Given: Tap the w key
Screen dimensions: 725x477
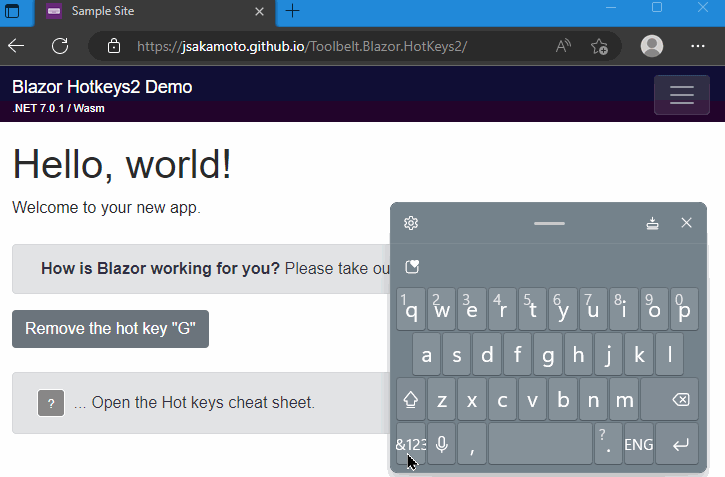Looking at the screenshot, I should [442, 309].
